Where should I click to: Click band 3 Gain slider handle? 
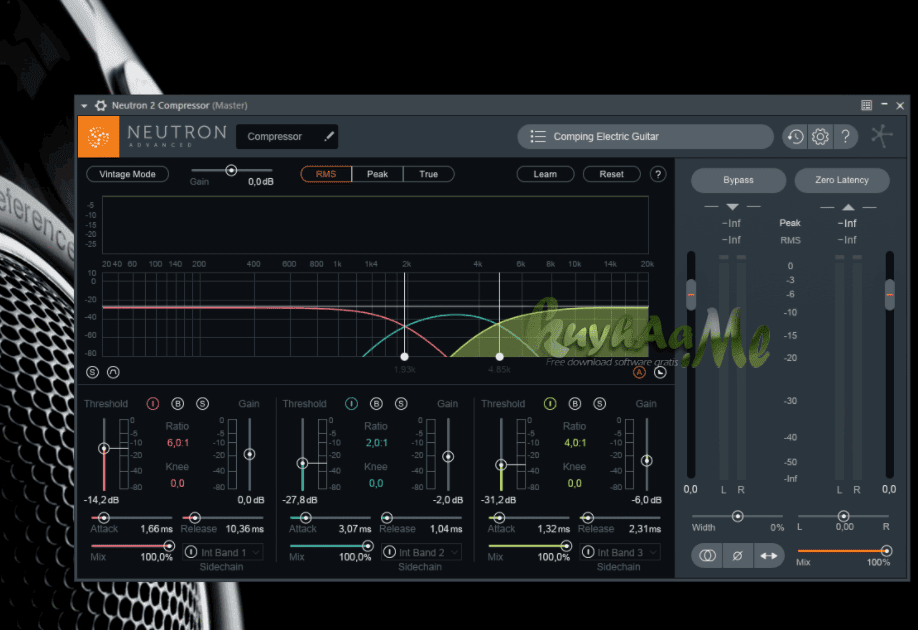(646, 461)
